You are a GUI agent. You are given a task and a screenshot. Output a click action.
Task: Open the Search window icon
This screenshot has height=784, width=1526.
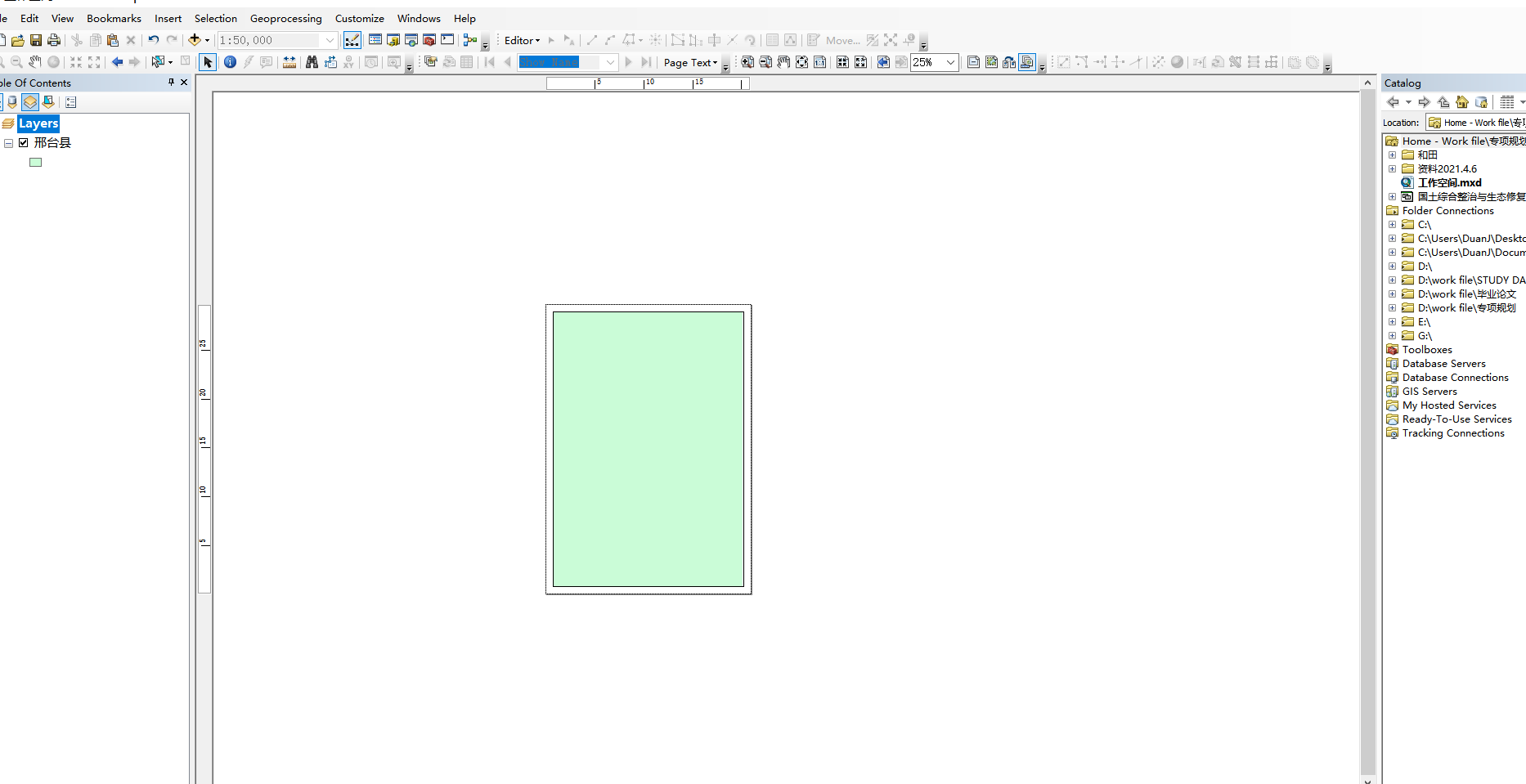411,40
